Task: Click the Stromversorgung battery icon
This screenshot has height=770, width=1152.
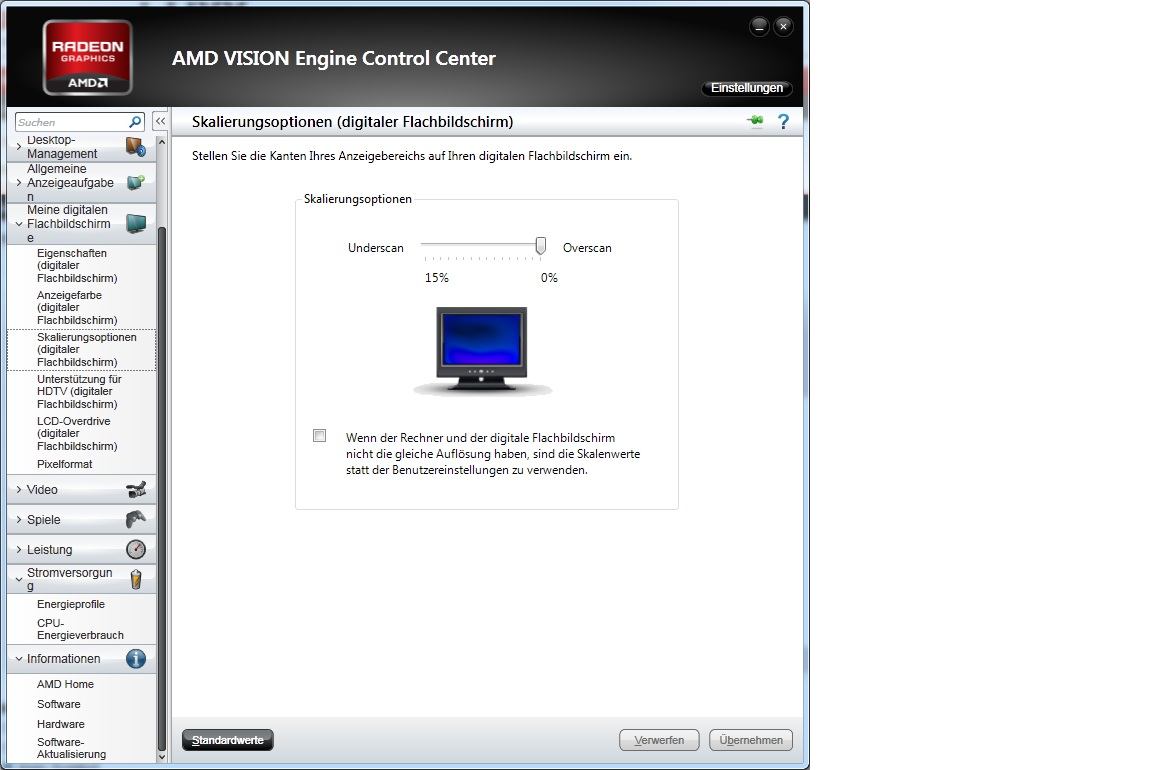Action: click(136, 579)
